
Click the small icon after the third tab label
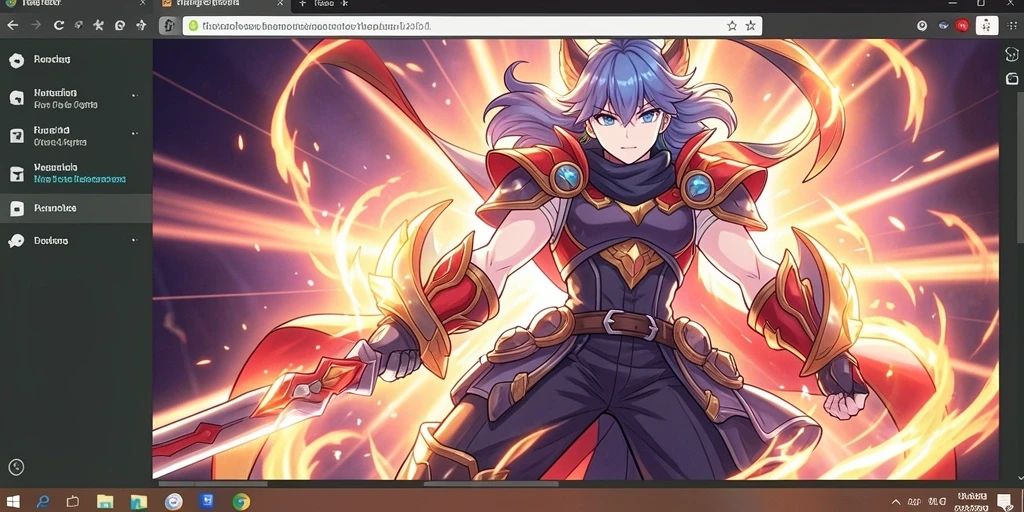345,4
